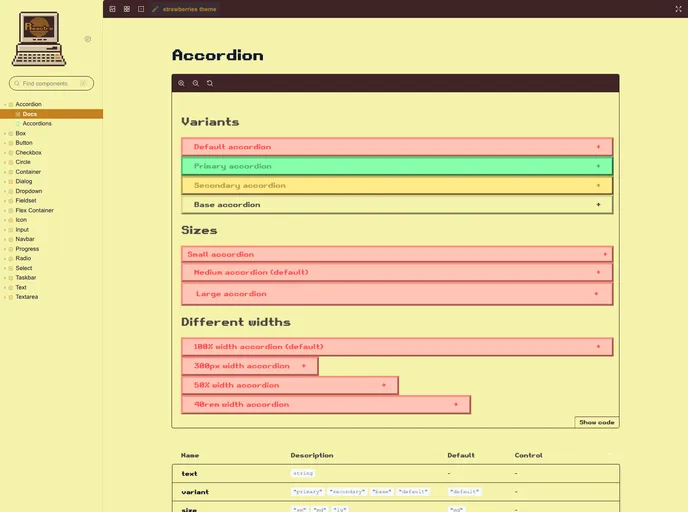This screenshot has height=512, width=688.
Task: Open the Radio component in sidebar
Action: (x=23, y=258)
